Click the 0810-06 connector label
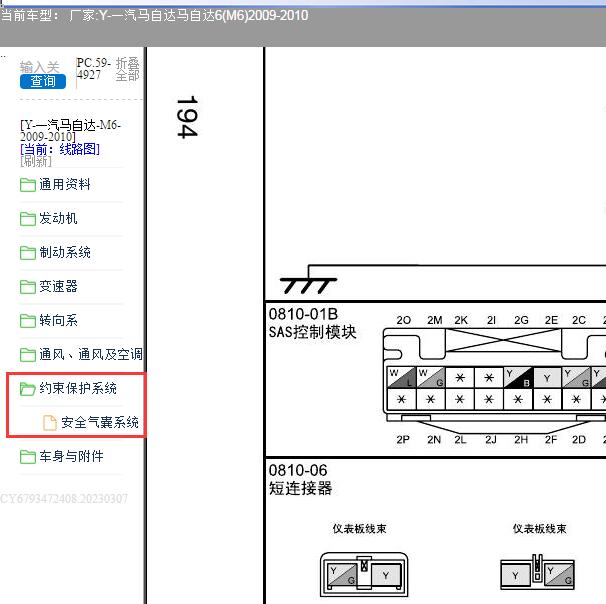 298,470
